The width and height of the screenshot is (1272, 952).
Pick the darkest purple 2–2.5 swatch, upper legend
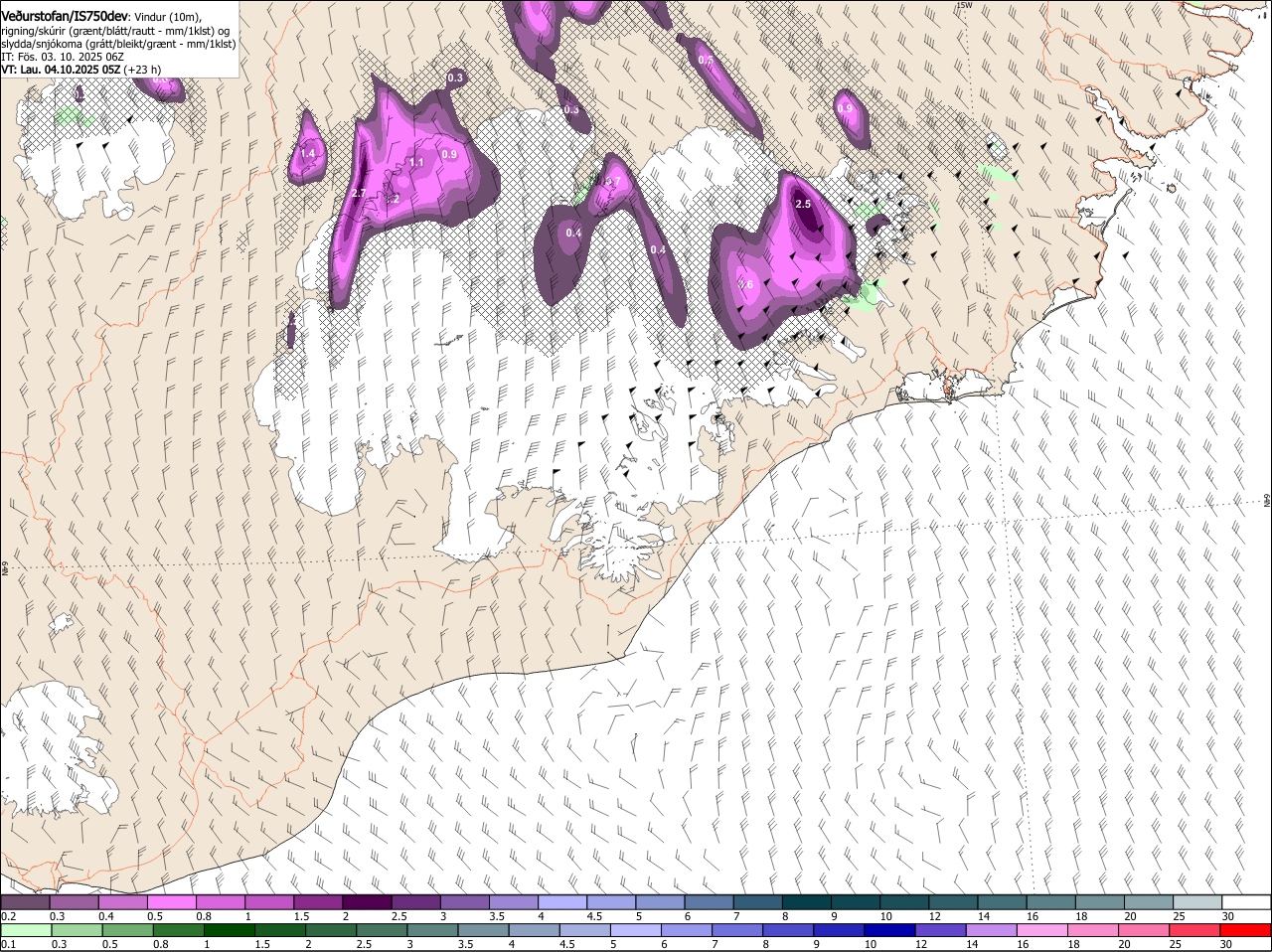[367, 902]
